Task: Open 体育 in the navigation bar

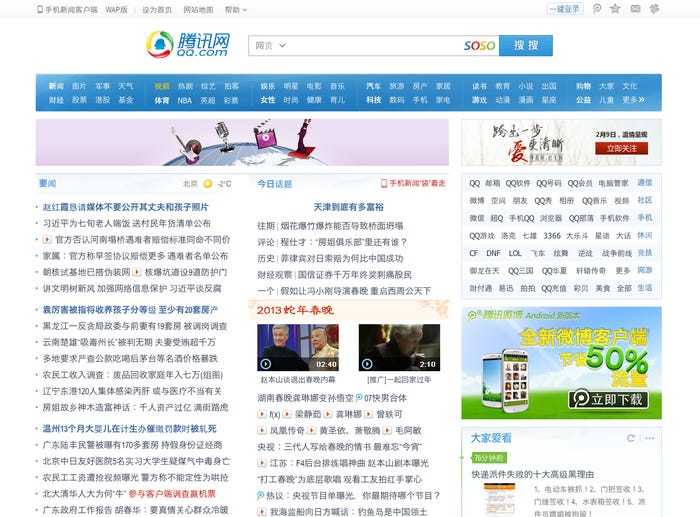Action: click(162, 100)
